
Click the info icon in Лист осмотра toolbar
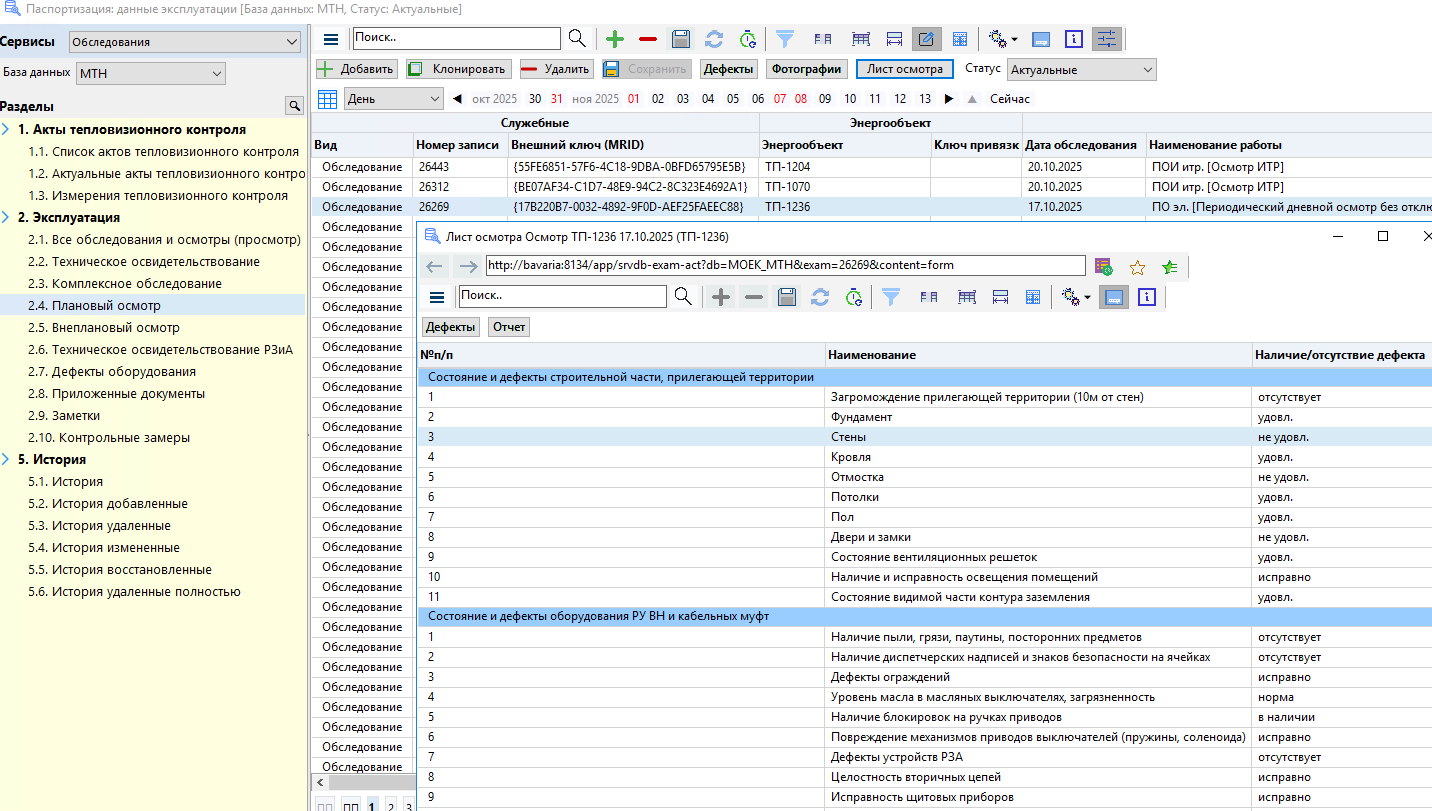[x=1147, y=297]
